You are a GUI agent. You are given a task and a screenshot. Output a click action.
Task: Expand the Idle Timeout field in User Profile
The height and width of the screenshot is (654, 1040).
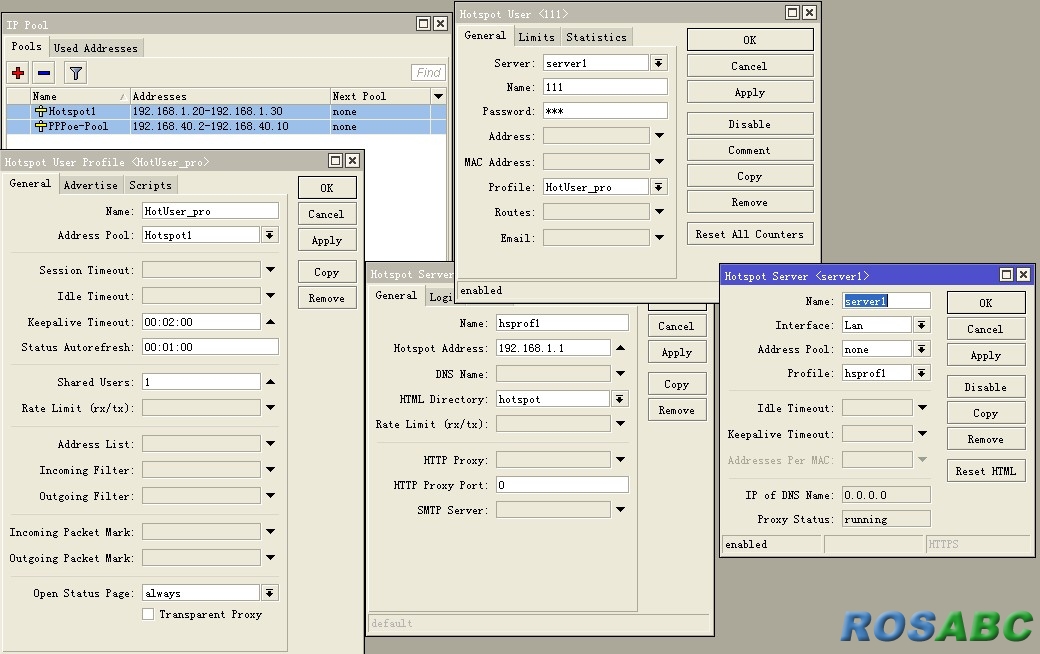271,295
